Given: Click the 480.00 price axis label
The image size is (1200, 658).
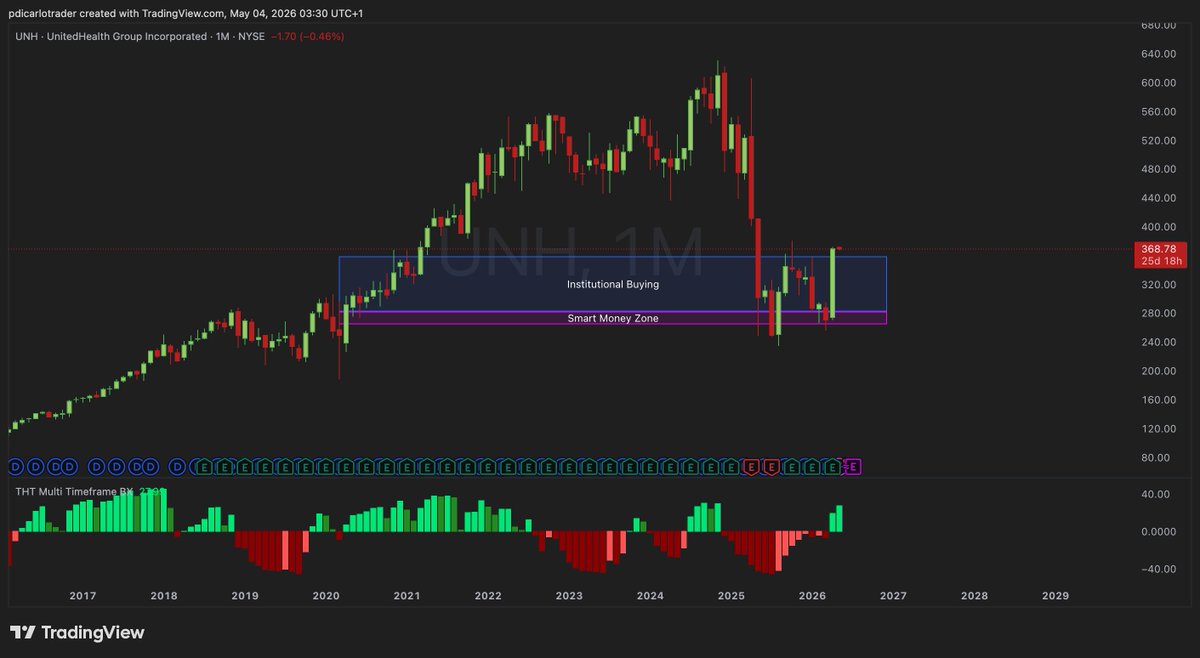Looking at the screenshot, I should [1159, 170].
